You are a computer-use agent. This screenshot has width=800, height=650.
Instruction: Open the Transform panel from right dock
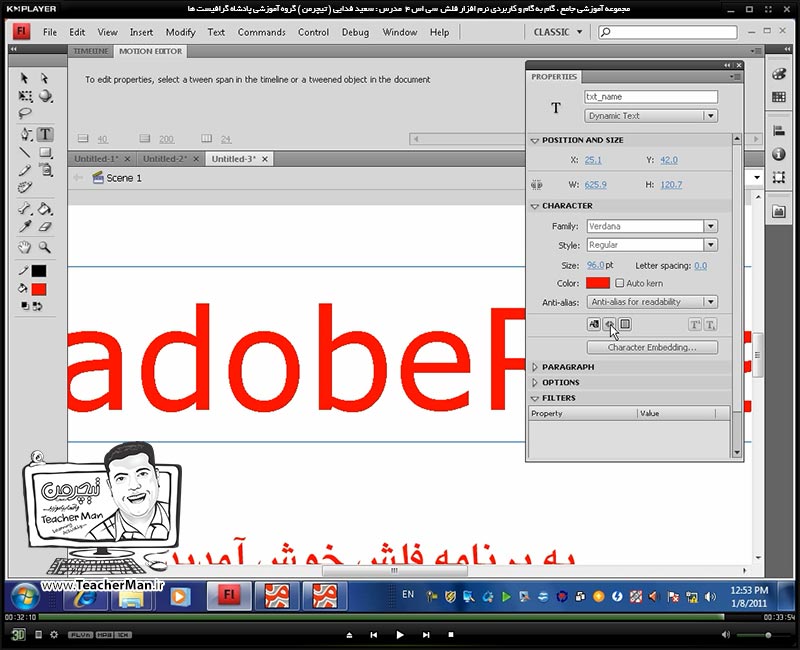point(779,177)
